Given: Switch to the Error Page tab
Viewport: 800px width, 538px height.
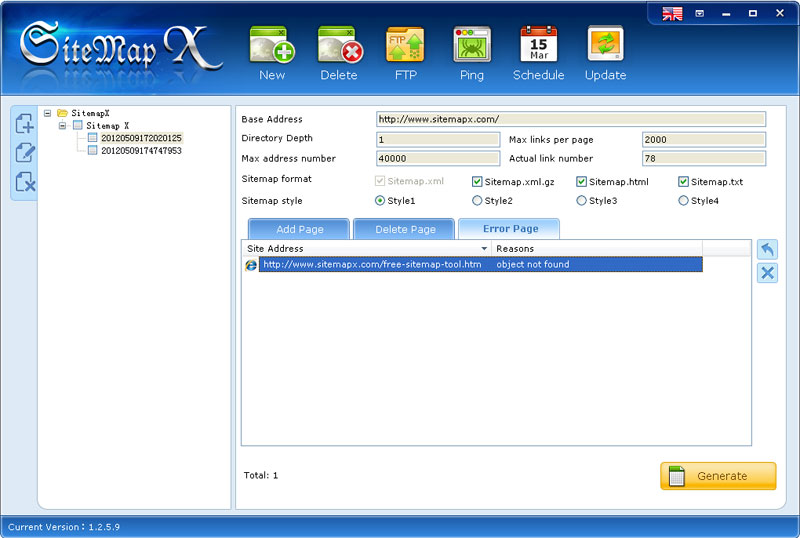Looking at the screenshot, I should [x=510, y=229].
